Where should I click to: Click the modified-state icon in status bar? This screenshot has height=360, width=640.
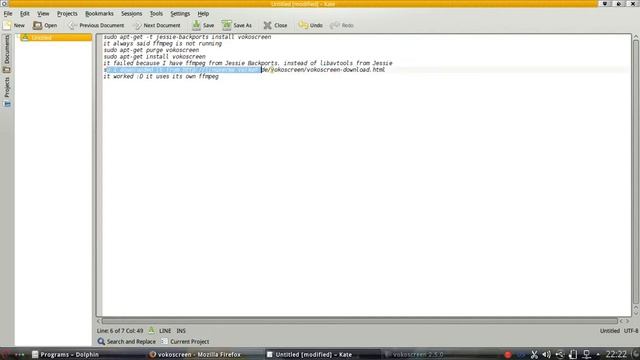151,330
